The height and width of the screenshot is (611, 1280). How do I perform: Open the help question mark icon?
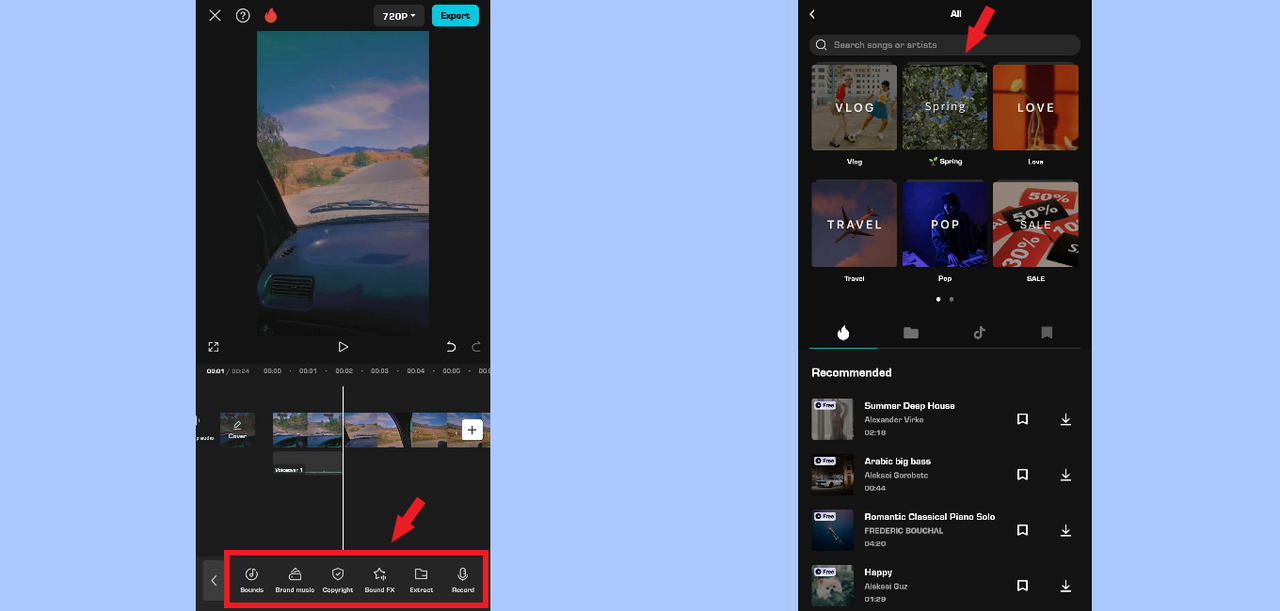click(x=243, y=16)
